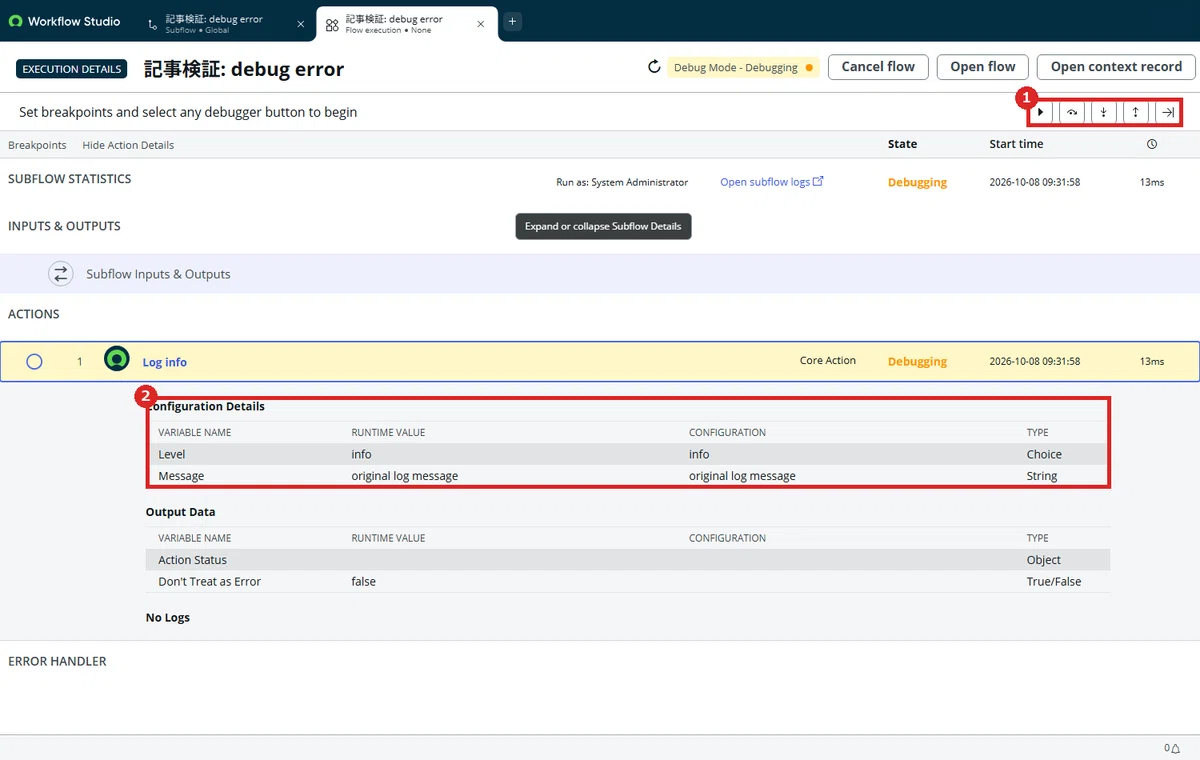Refresh the execution details with reload icon
Viewport: 1200px width, 760px height.
[x=654, y=67]
